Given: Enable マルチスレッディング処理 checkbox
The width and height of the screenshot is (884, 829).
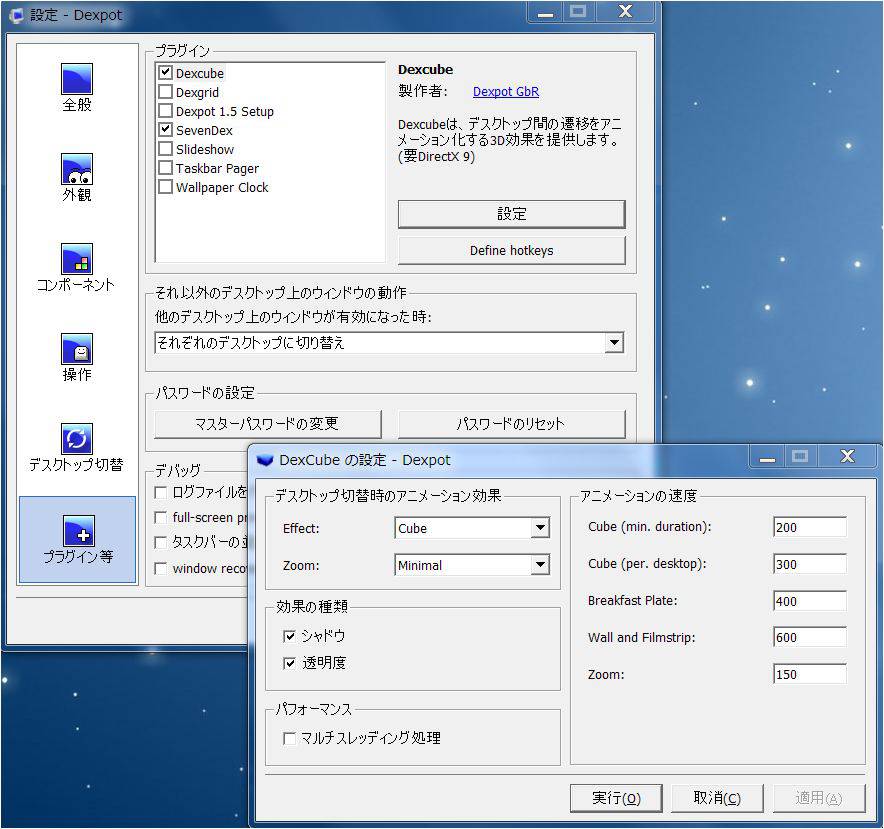Looking at the screenshot, I should coord(289,738).
